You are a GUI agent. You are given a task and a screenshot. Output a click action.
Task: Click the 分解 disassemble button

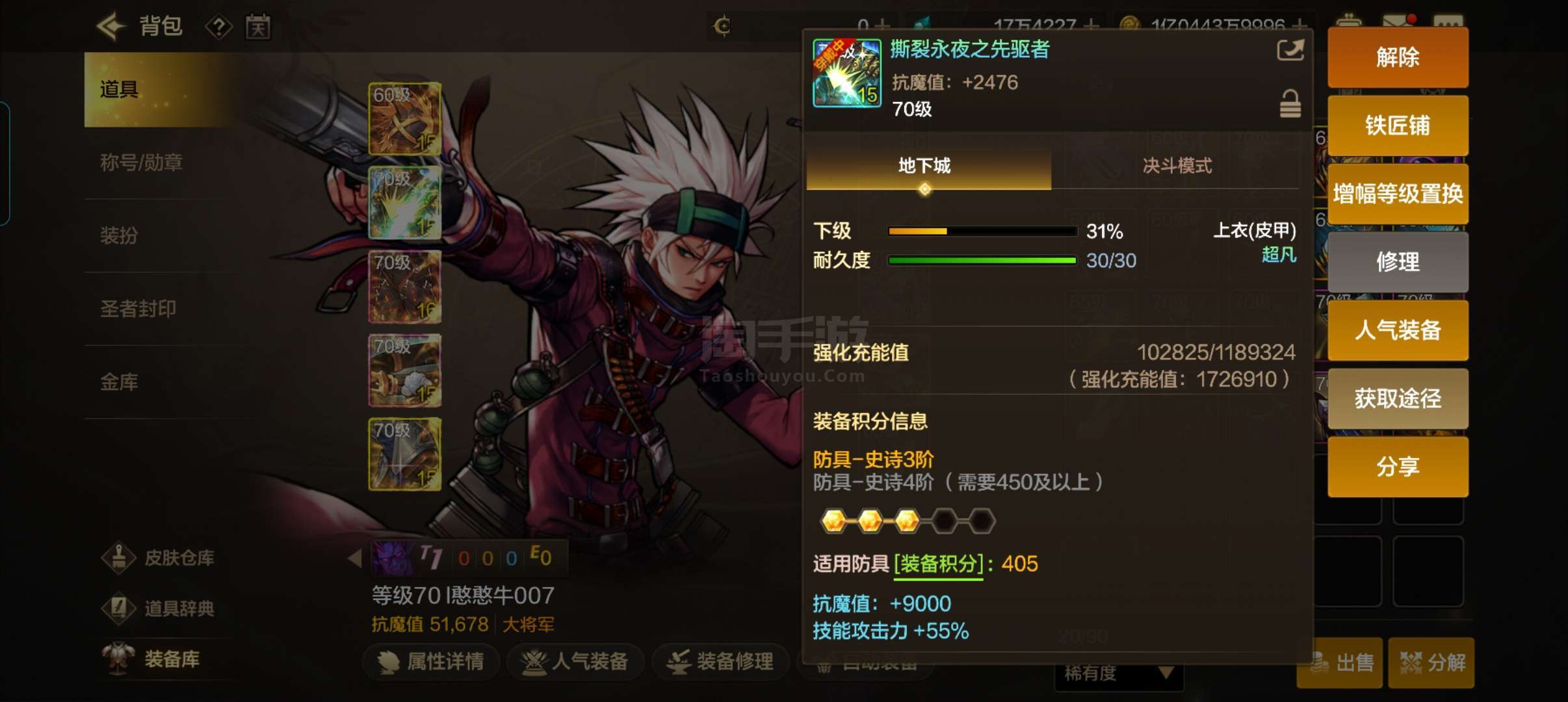(1431, 663)
